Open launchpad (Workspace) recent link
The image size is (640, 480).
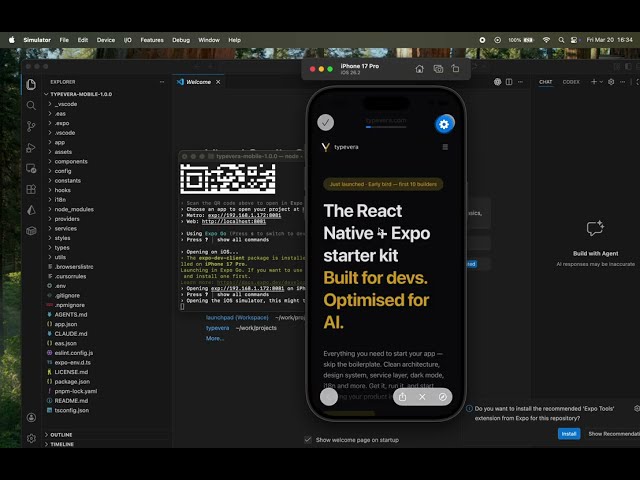click(x=237, y=318)
